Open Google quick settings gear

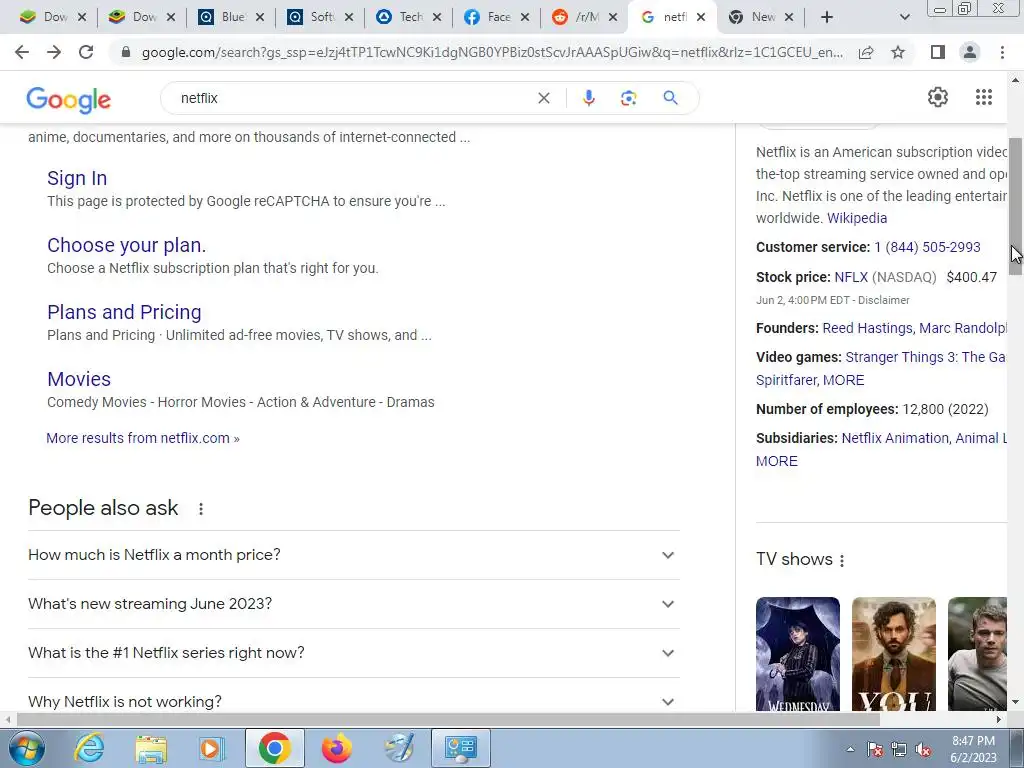pyautogui.click(x=938, y=97)
